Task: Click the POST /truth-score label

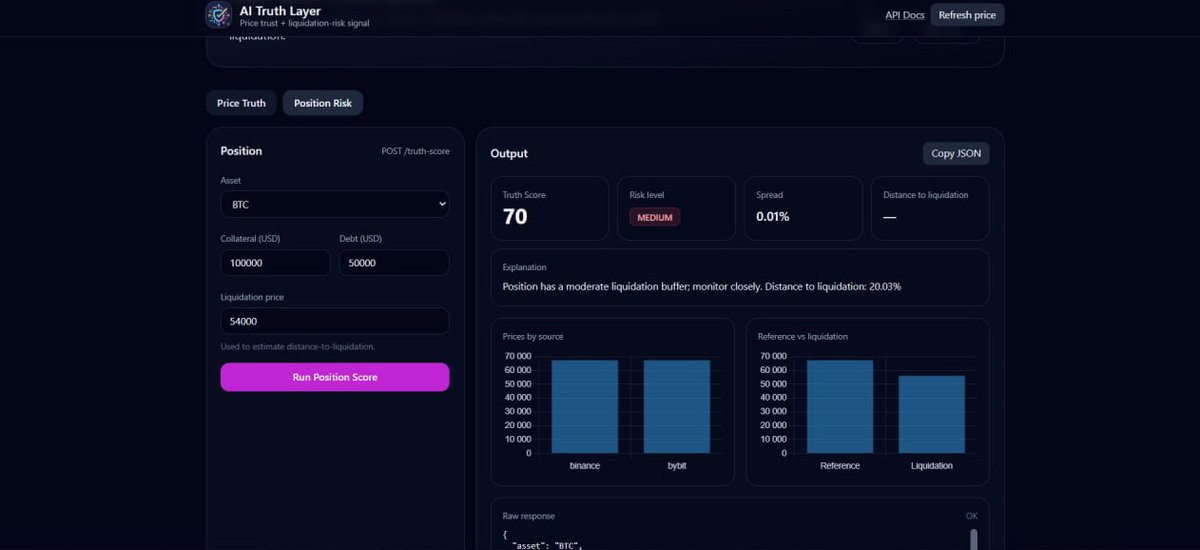Action: [x=415, y=151]
